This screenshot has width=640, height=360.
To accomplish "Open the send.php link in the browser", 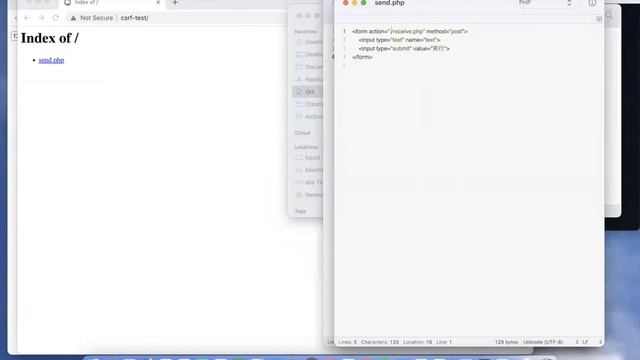I will tap(51, 60).
